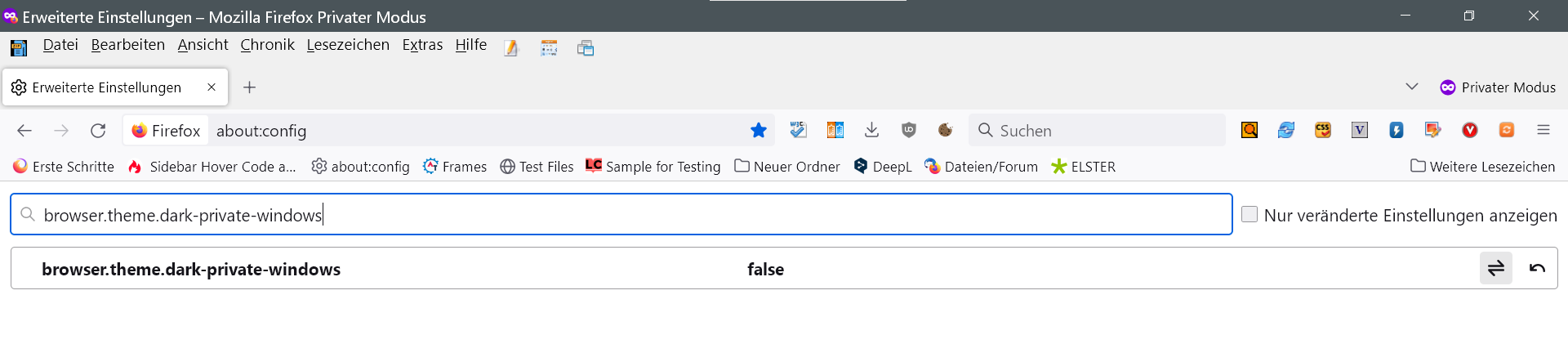The height and width of the screenshot is (344, 1568).
Task: Open a new tab with plus button
Action: coord(250,87)
